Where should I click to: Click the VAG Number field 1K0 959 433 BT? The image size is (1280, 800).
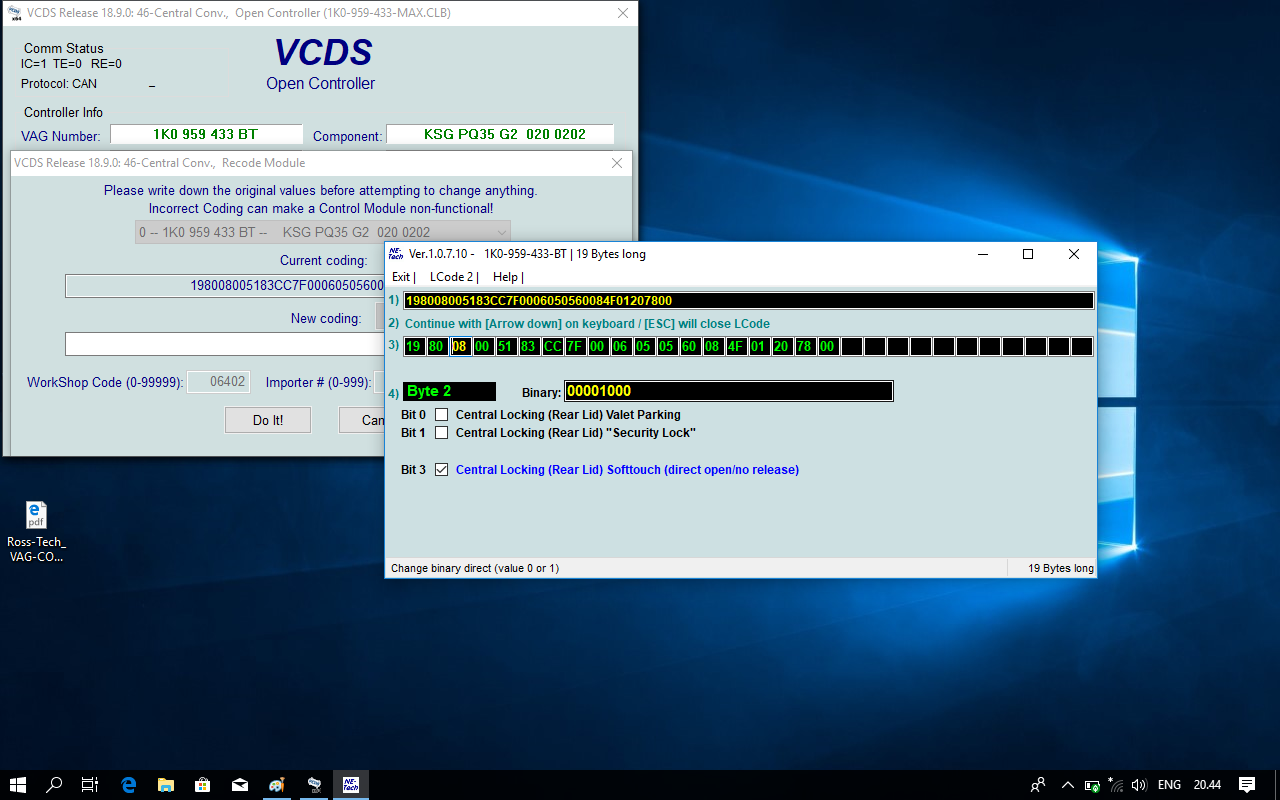point(206,134)
